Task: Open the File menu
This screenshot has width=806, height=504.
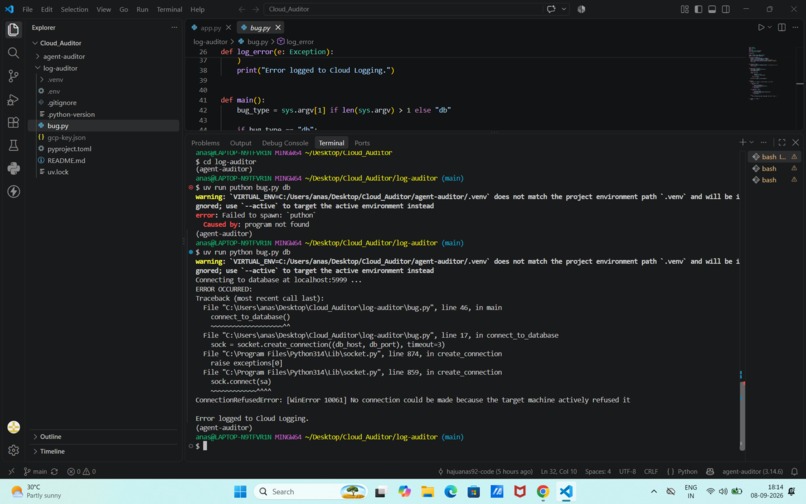Action: point(27,9)
